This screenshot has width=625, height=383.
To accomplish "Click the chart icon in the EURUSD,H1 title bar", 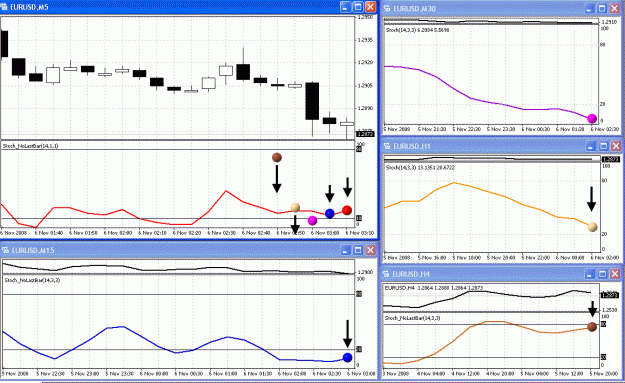I will [387, 146].
